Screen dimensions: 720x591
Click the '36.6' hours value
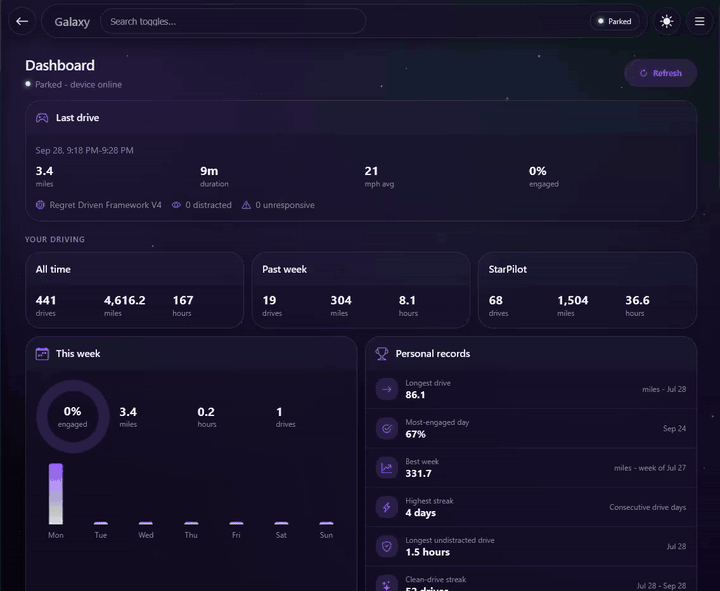(637, 300)
